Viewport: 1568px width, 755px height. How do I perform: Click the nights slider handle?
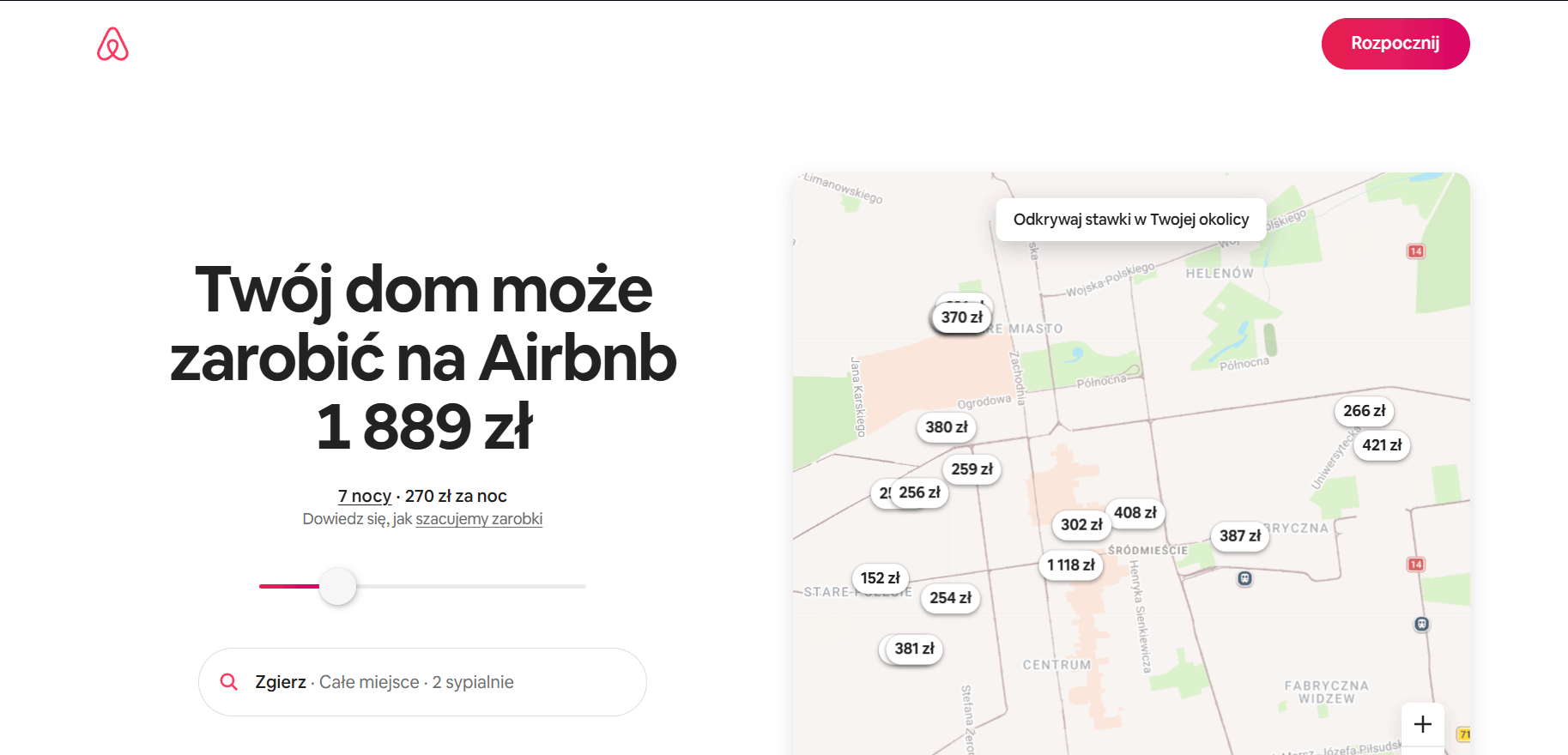338,587
